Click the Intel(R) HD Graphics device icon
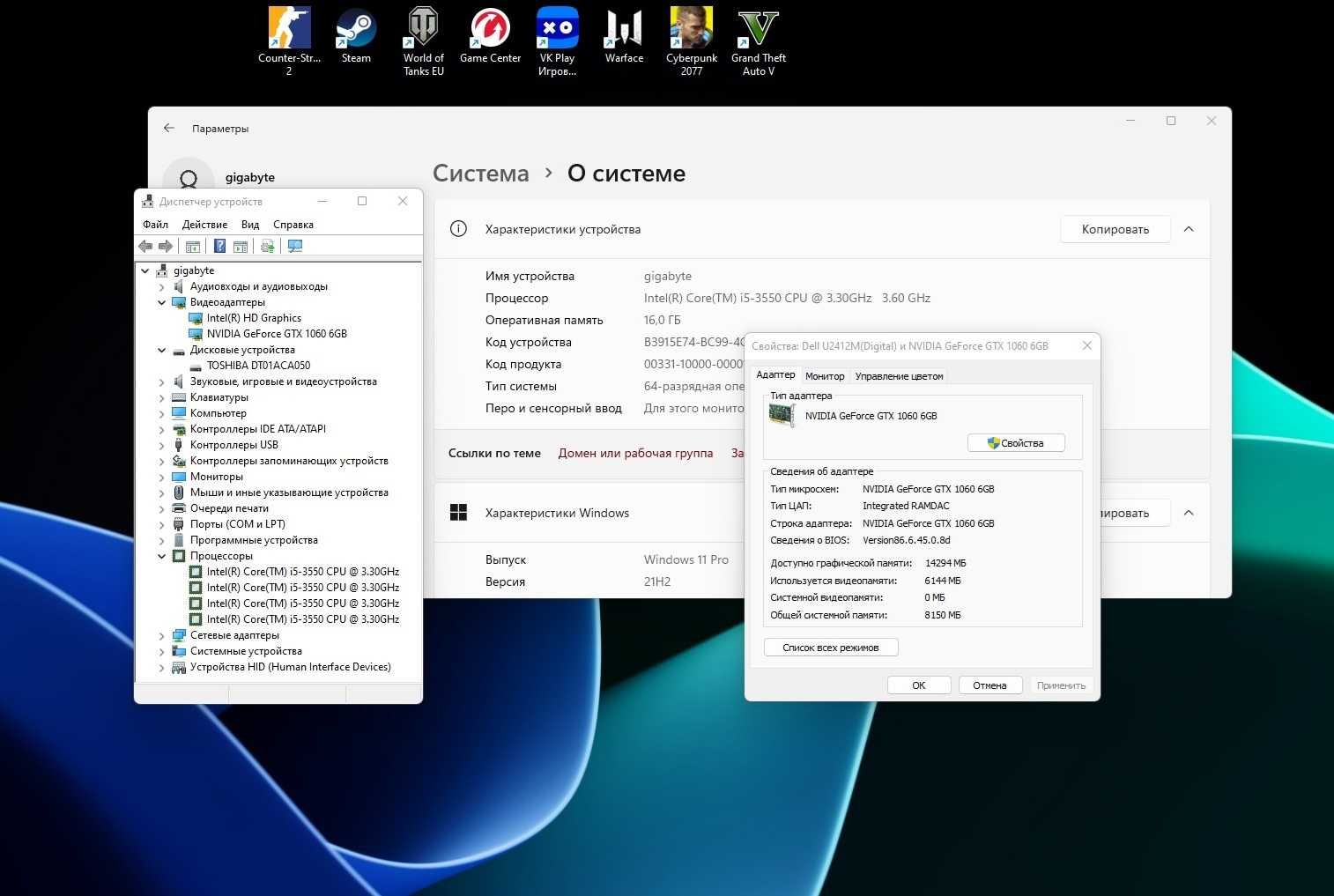1334x896 pixels. click(x=196, y=318)
